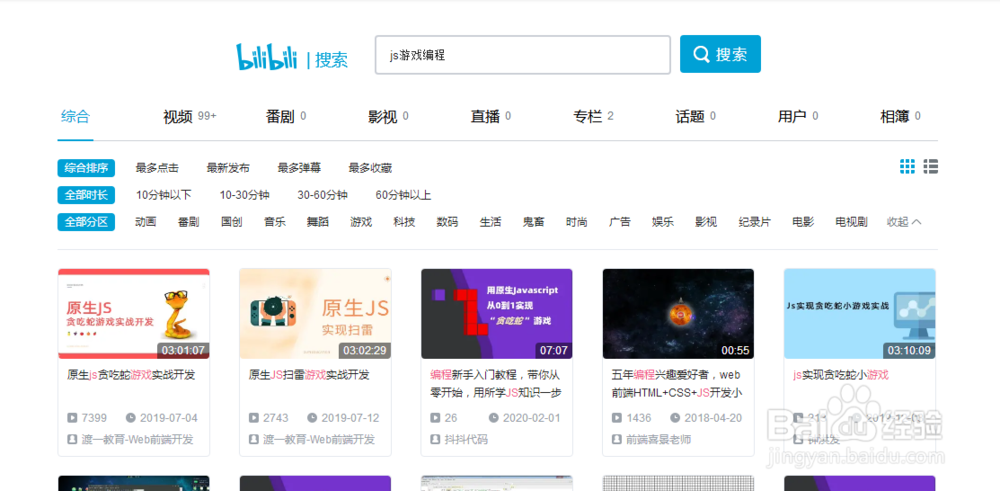The height and width of the screenshot is (491, 1000).
Task: Switch to grid view layout icon
Action: [x=907, y=166]
